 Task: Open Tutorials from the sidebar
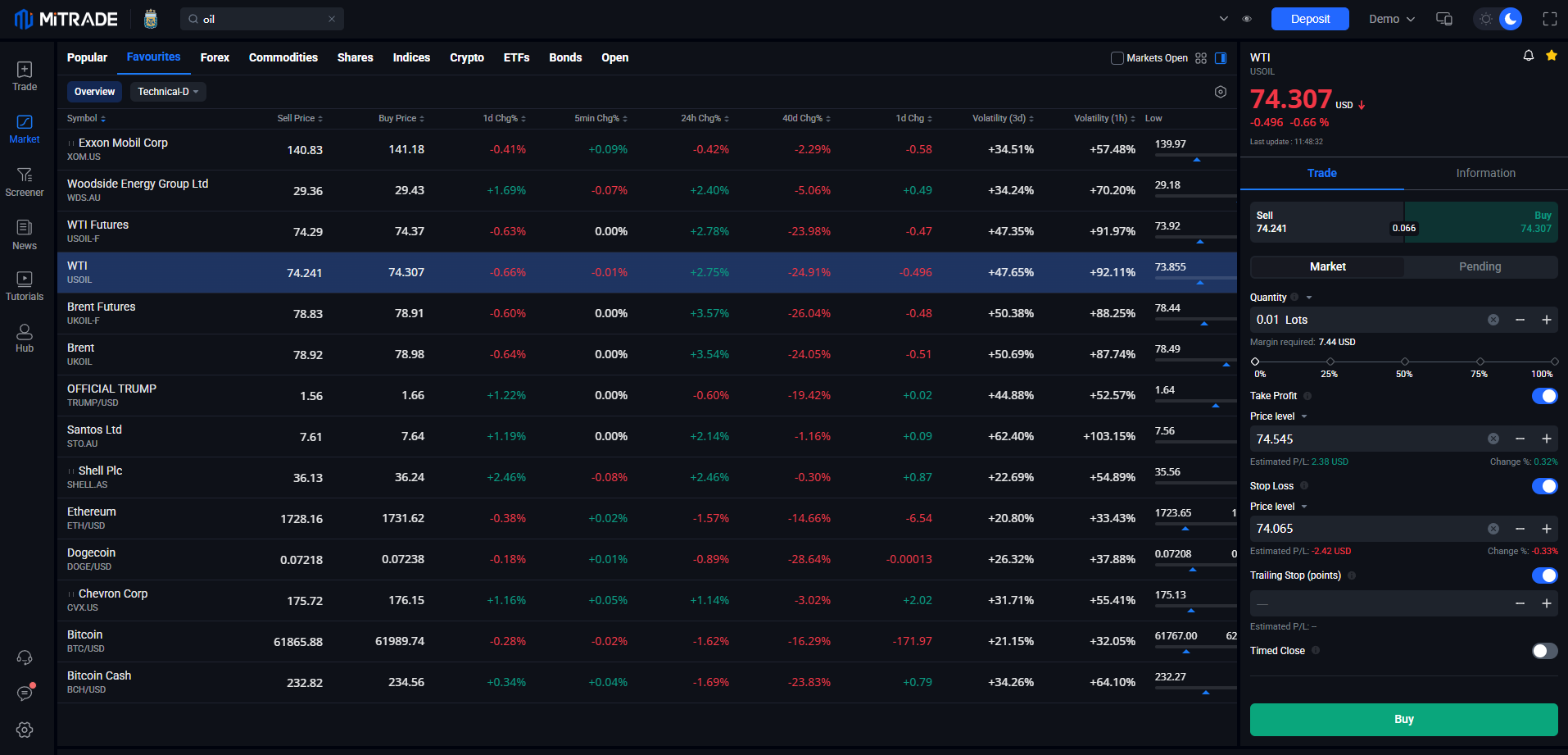(x=25, y=286)
